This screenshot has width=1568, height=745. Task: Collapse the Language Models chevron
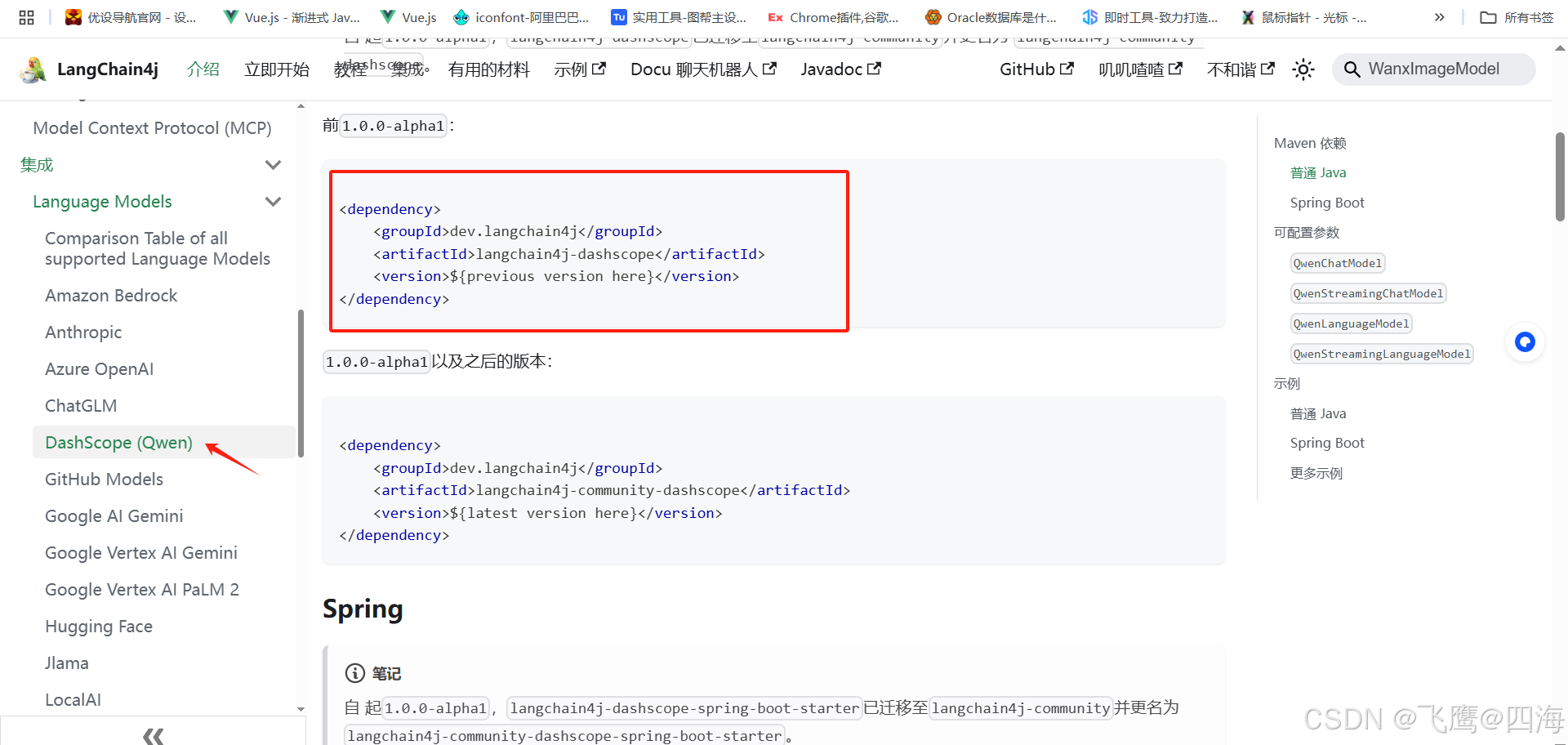[x=274, y=202]
